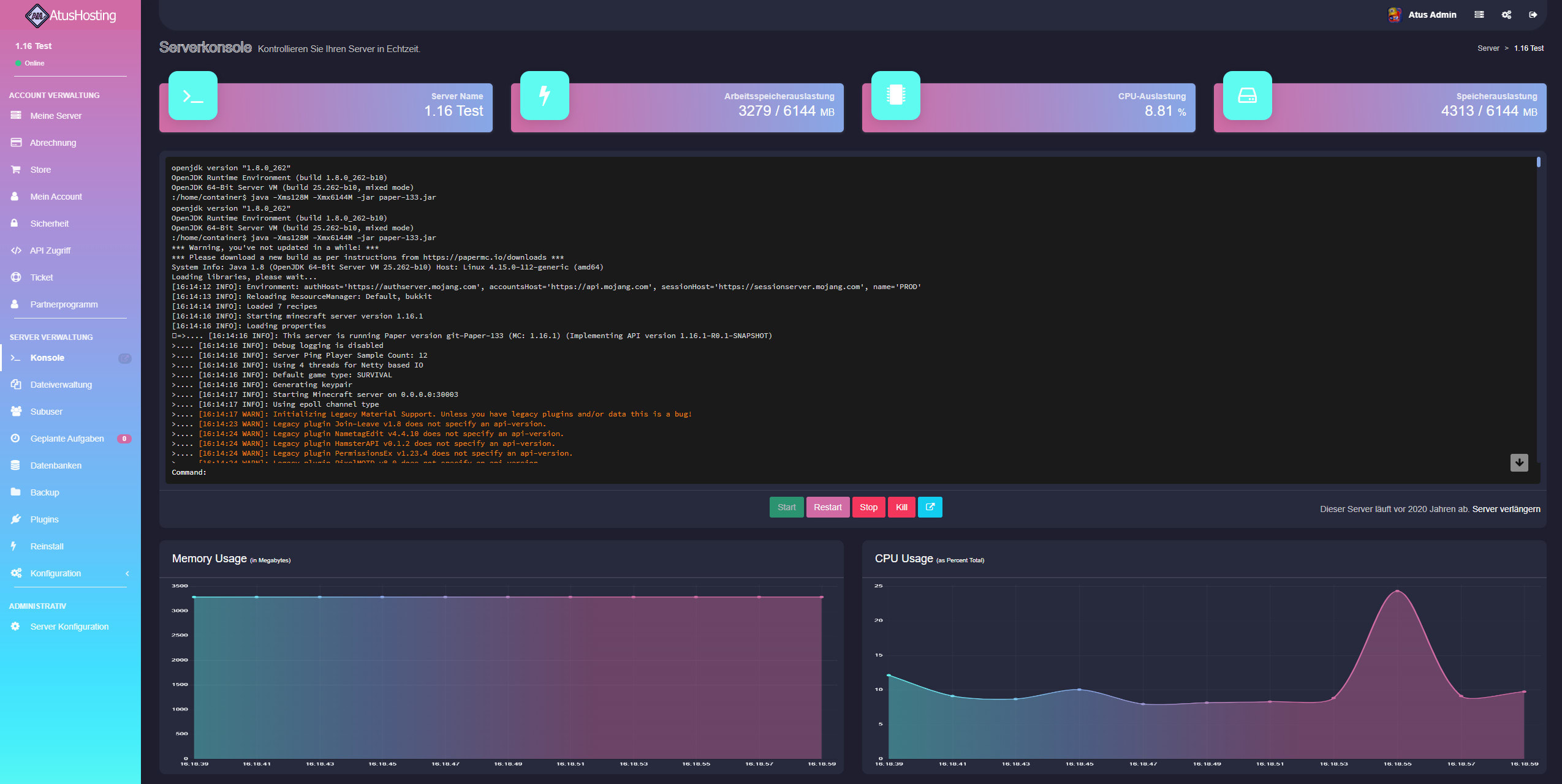Click Geplante Aufgaben count badge
Screen dimensions: 1562x784
pos(124,439)
